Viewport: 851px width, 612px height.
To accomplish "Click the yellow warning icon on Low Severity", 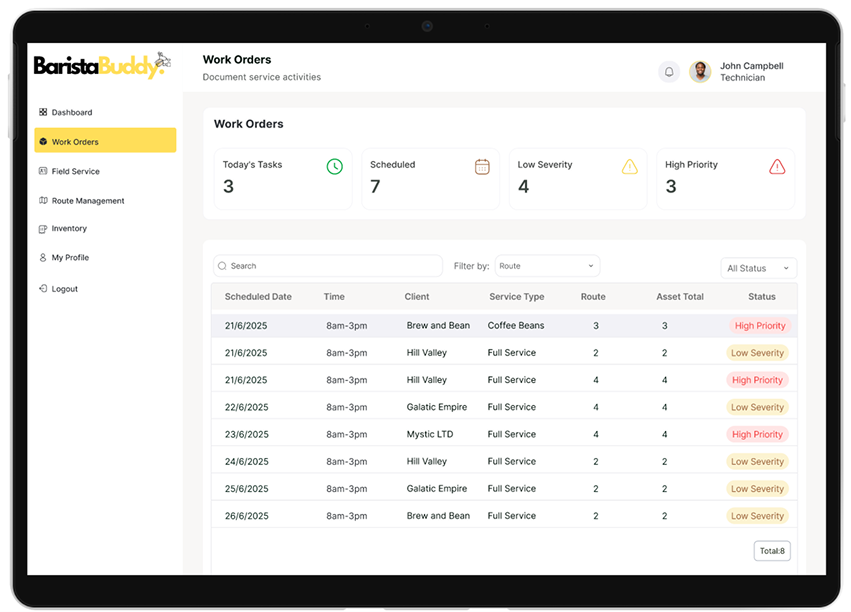I will (x=629, y=166).
